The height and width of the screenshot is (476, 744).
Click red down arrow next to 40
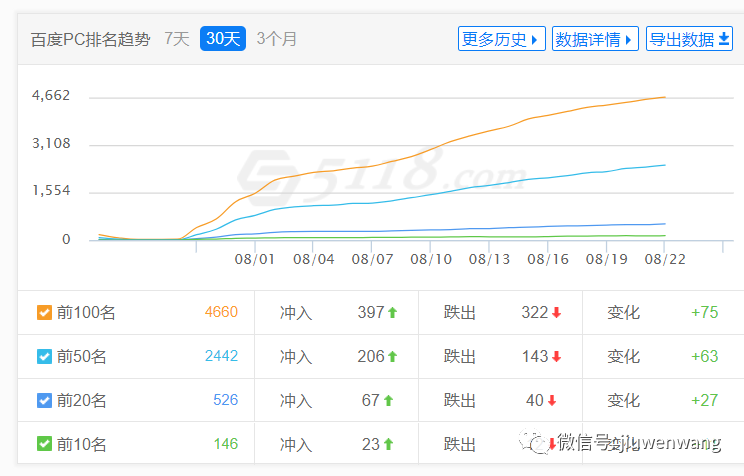552,401
